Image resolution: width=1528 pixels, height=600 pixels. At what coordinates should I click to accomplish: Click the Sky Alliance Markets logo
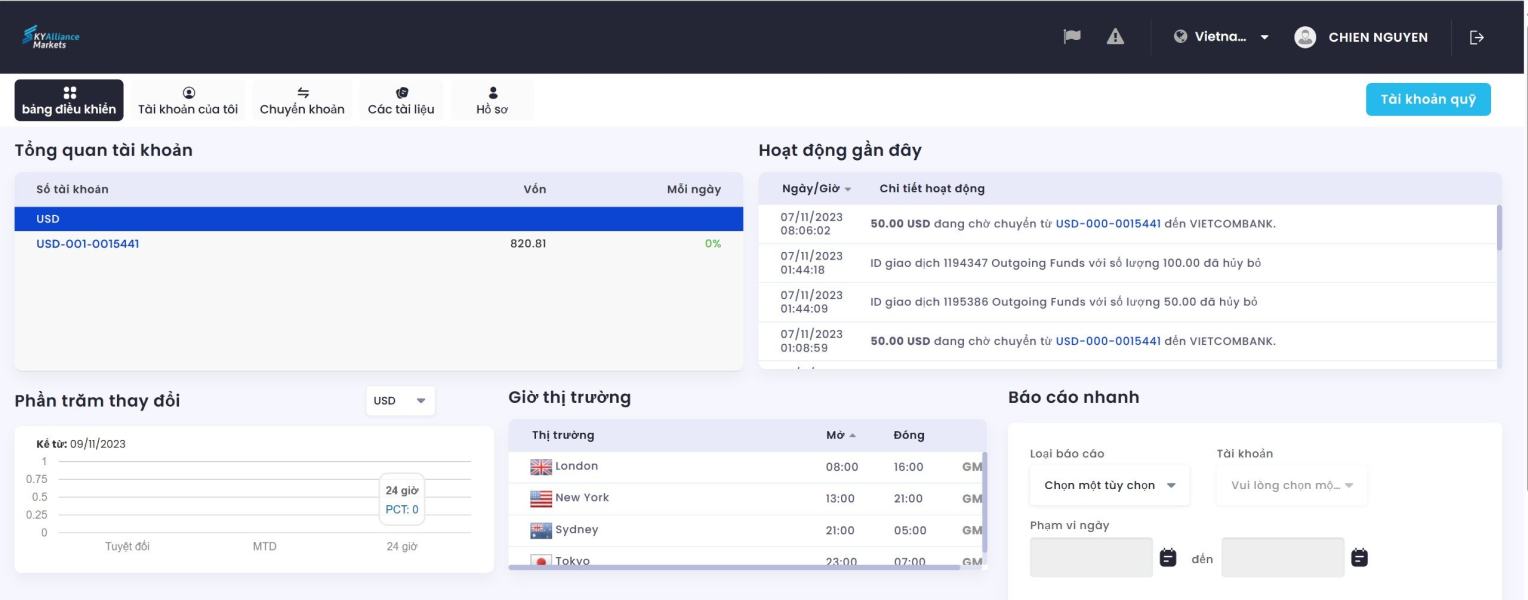pyautogui.click(x=51, y=37)
